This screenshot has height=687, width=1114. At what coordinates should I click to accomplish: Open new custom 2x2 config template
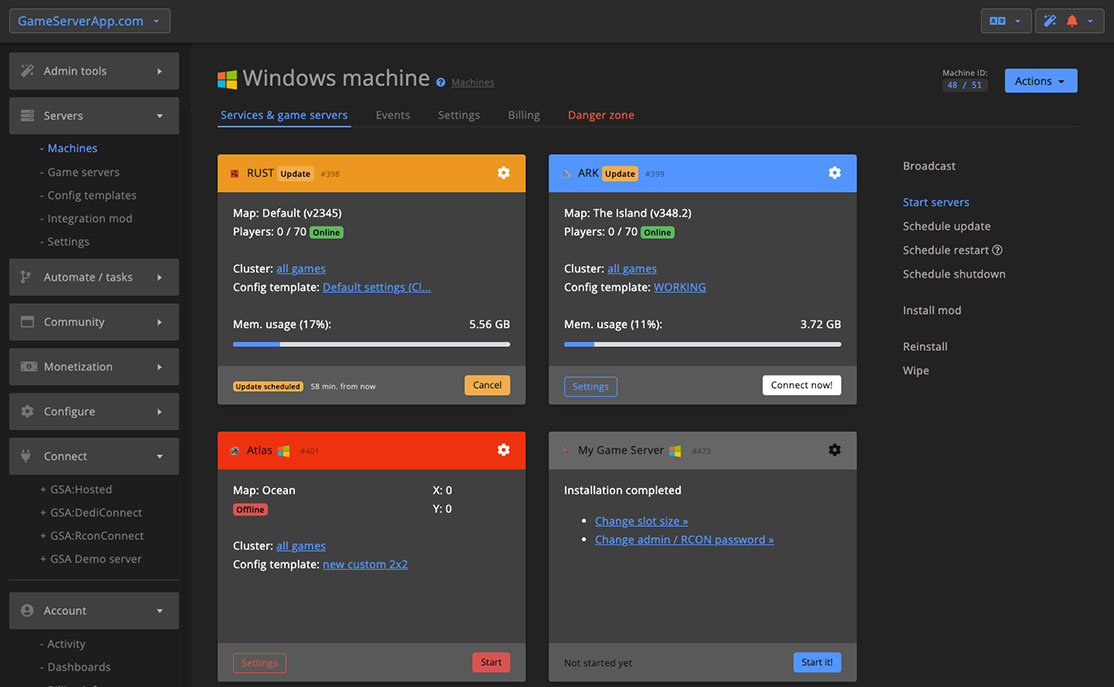(365, 564)
